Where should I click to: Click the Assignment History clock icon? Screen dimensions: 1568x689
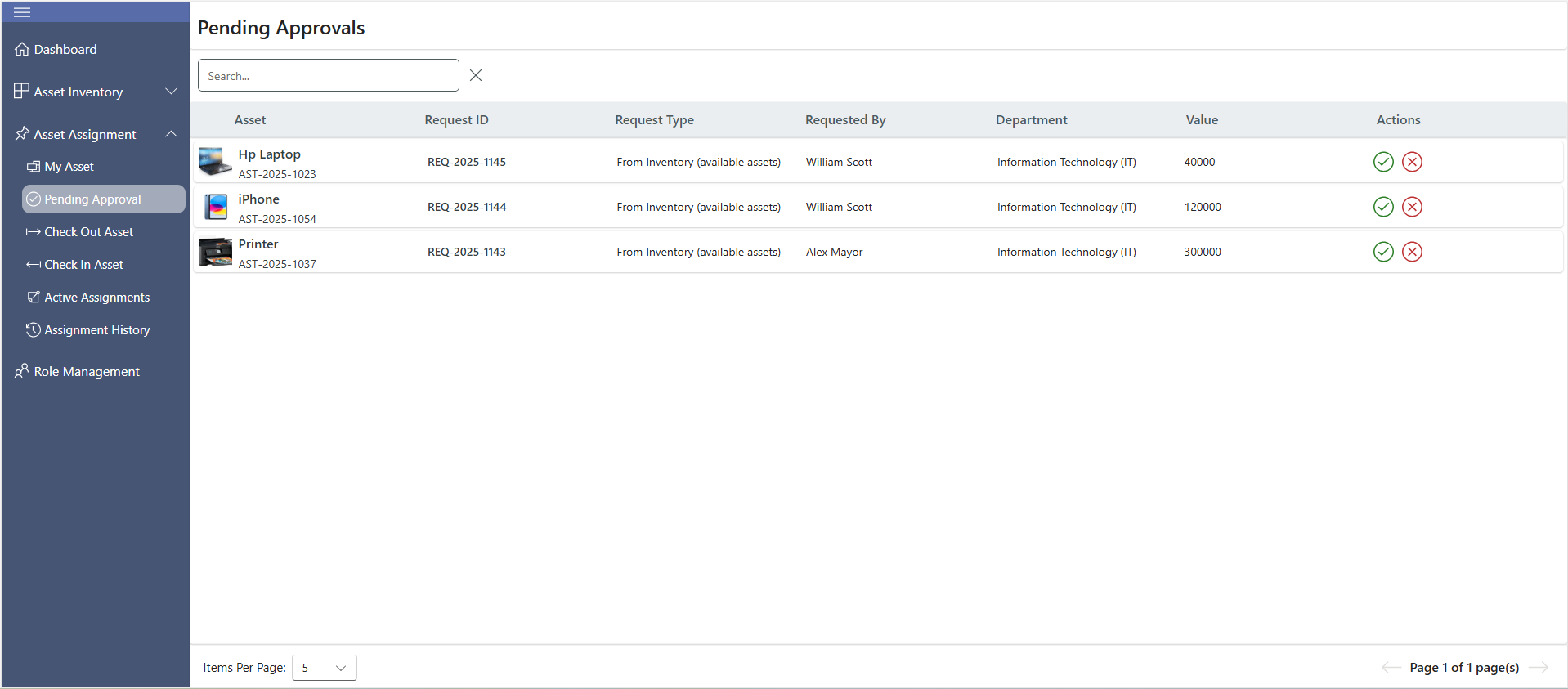(34, 330)
